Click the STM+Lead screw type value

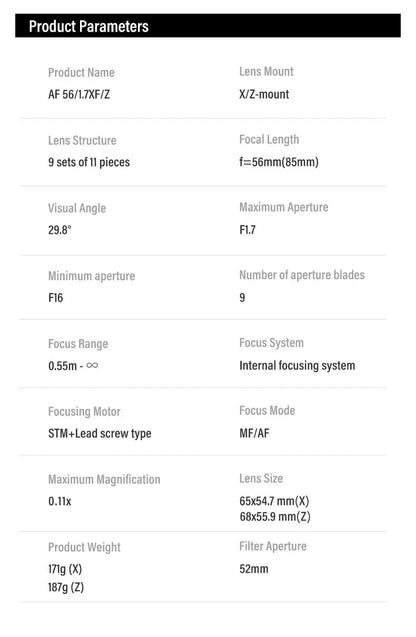point(100,433)
